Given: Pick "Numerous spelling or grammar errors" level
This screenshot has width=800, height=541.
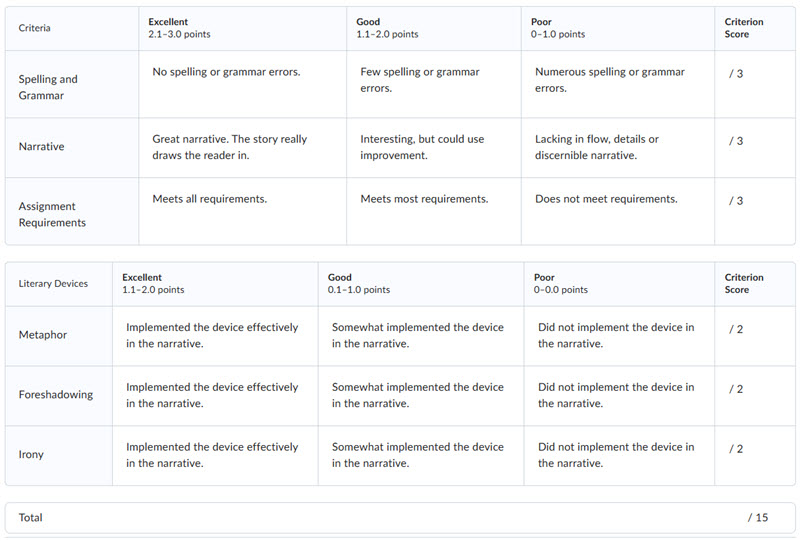Looking at the screenshot, I should (617, 84).
